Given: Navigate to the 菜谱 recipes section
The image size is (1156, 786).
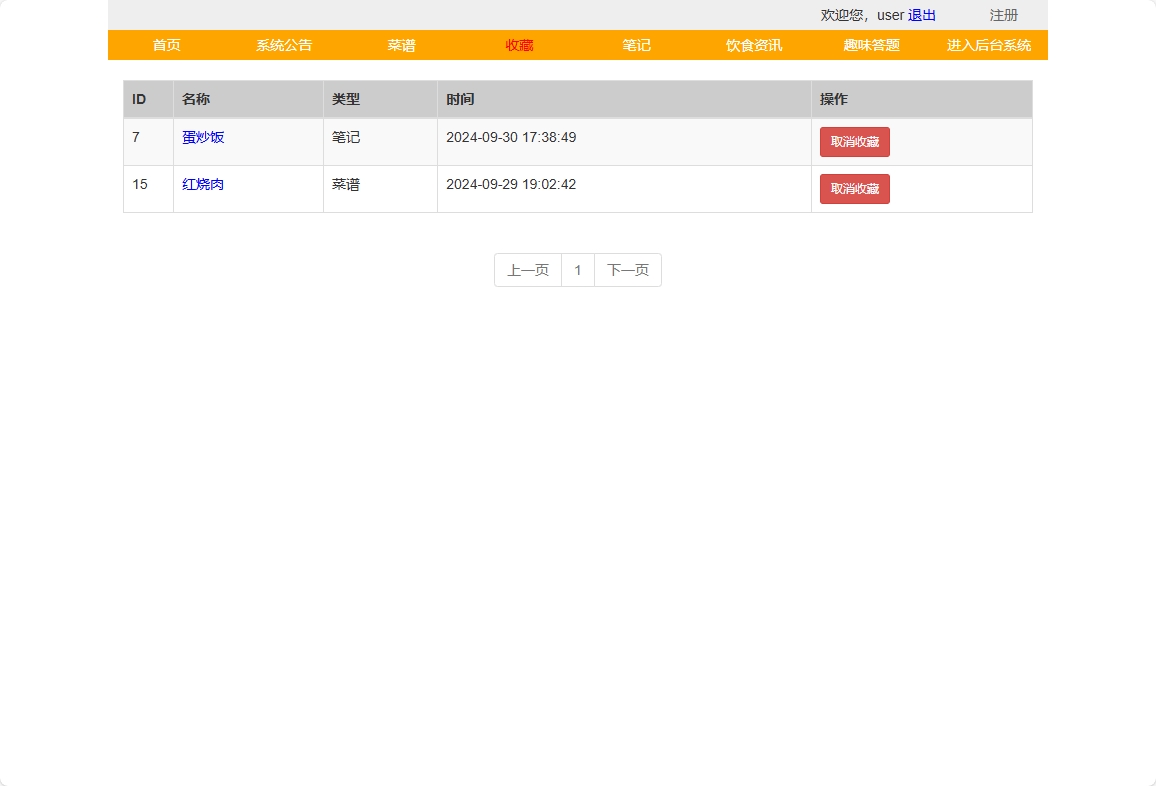Looking at the screenshot, I should tap(401, 45).
